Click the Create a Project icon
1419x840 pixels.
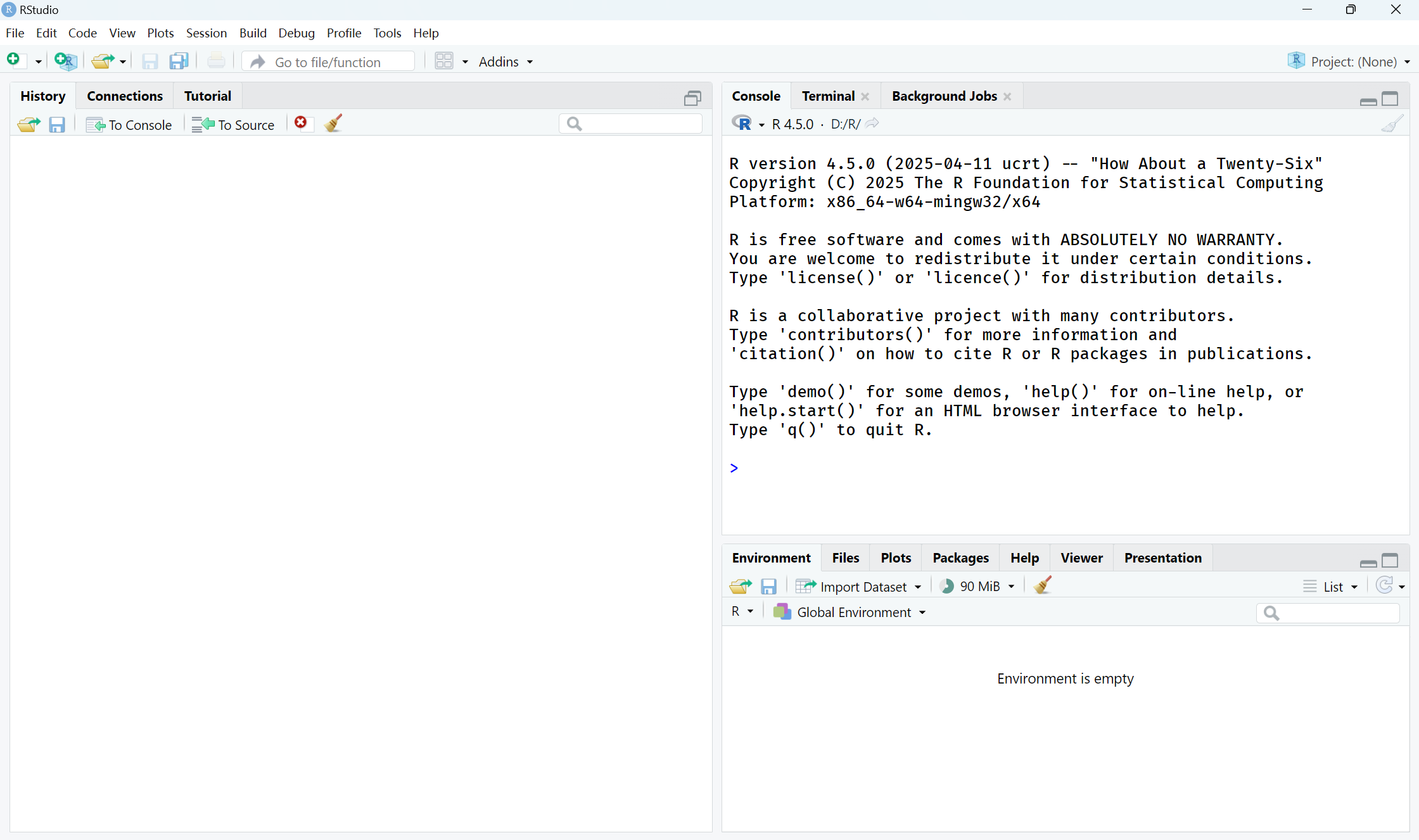66,61
